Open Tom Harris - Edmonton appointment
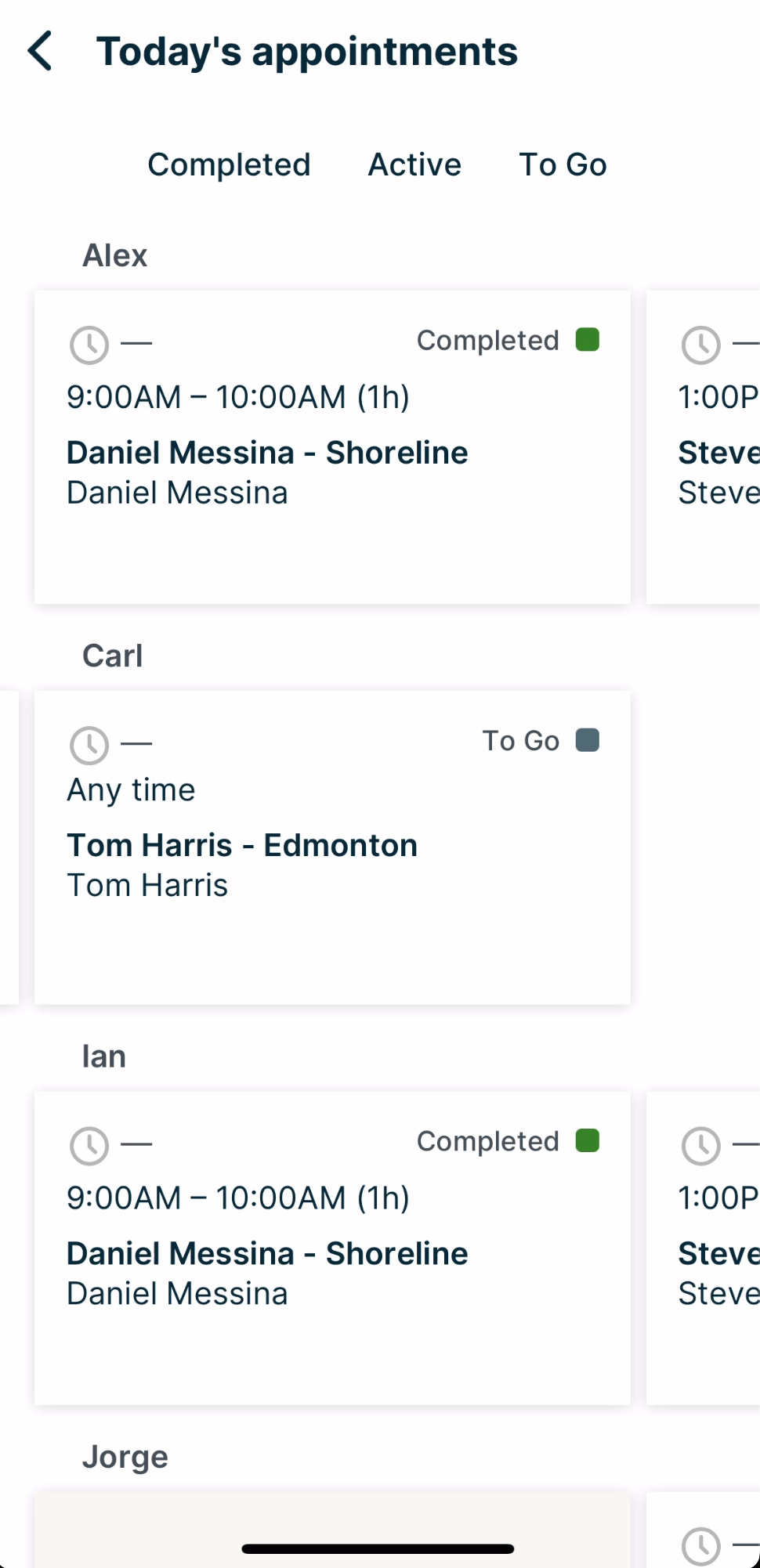 pos(242,846)
